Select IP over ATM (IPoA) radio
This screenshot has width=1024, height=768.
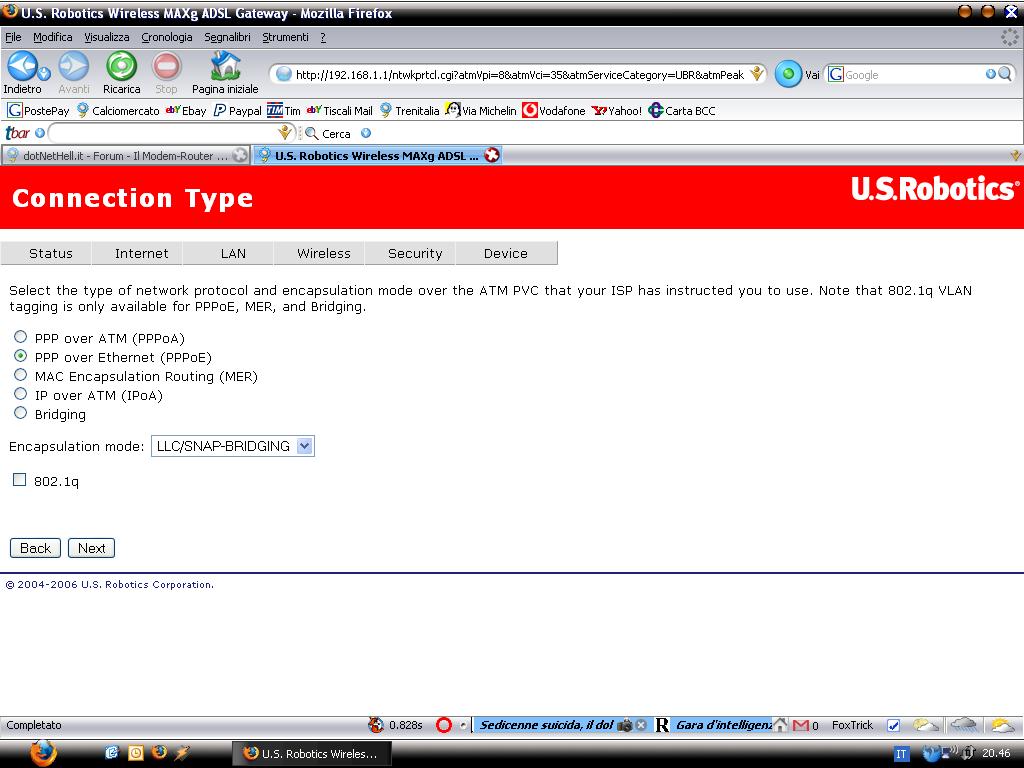pyautogui.click(x=20, y=394)
